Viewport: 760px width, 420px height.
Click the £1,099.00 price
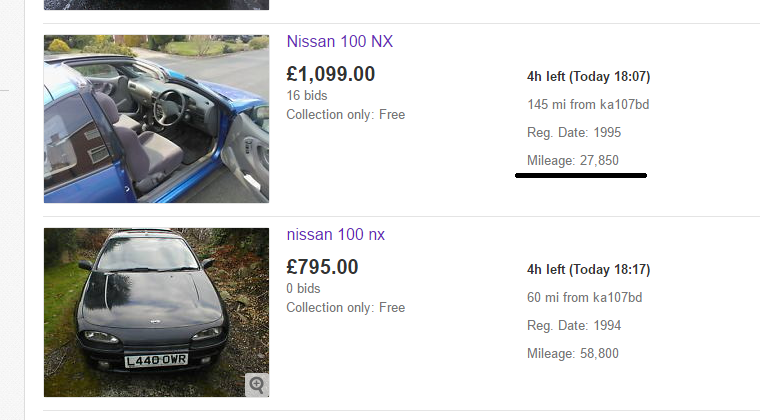pos(331,74)
